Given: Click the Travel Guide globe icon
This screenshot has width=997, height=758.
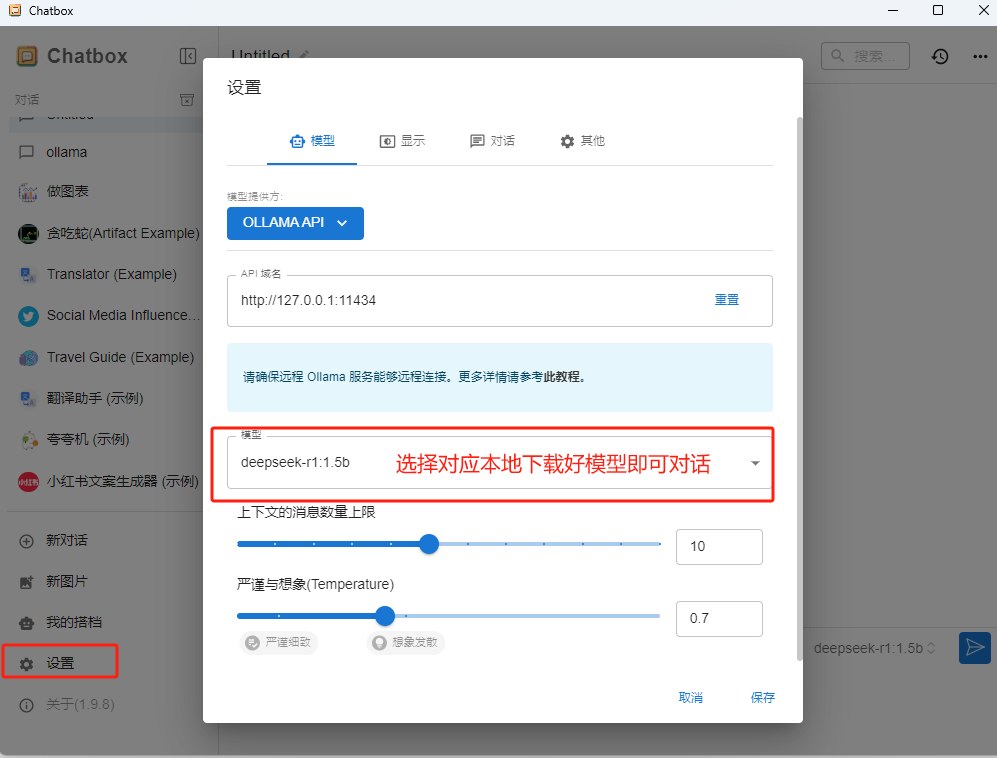Looking at the screenshot, I should (28, 358).
